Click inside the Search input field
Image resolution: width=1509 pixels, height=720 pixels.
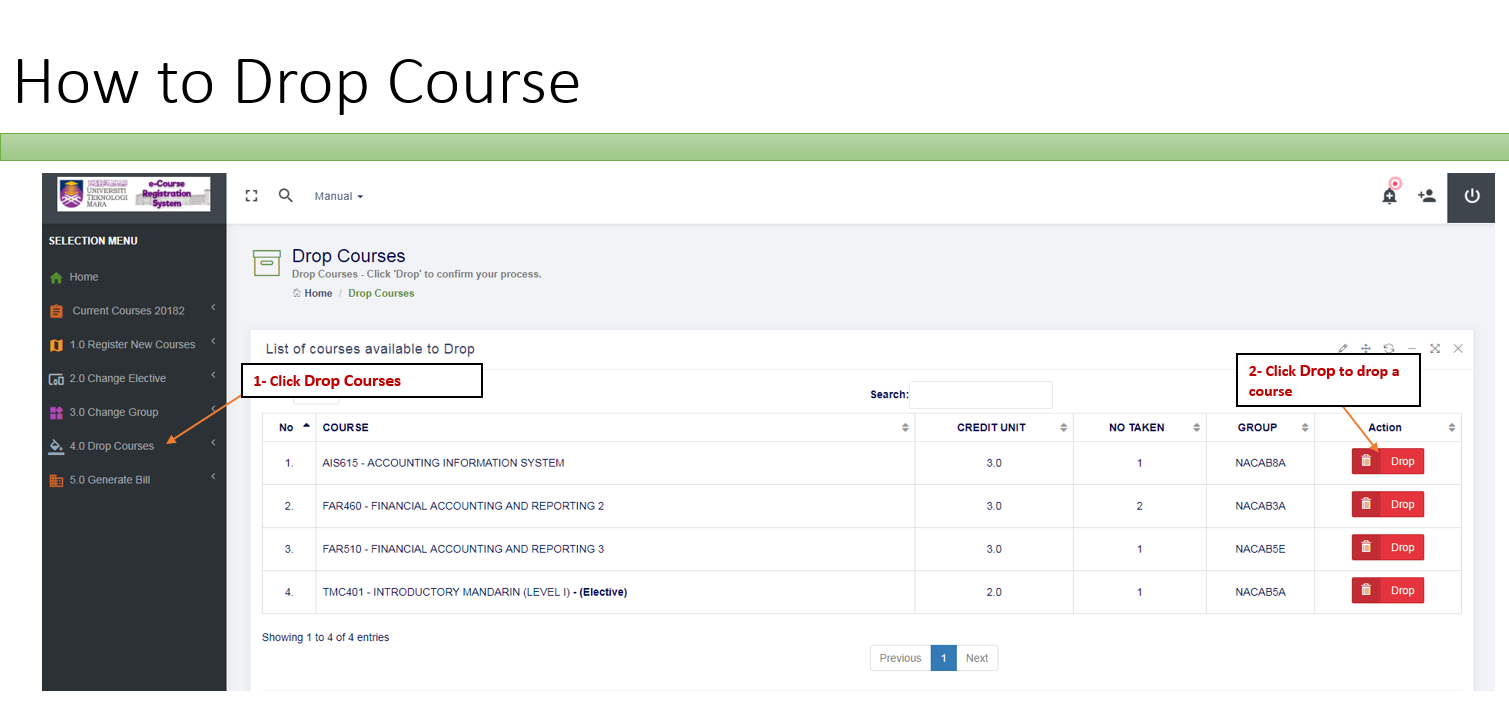coord(981,394)
